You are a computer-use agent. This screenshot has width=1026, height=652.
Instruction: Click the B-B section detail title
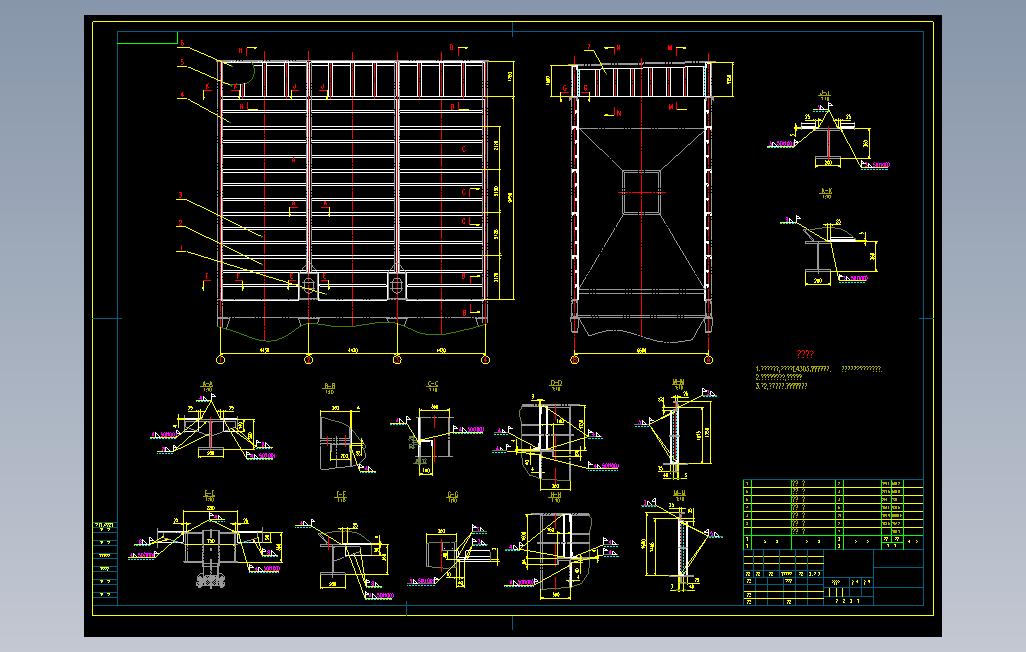(329, 386)
